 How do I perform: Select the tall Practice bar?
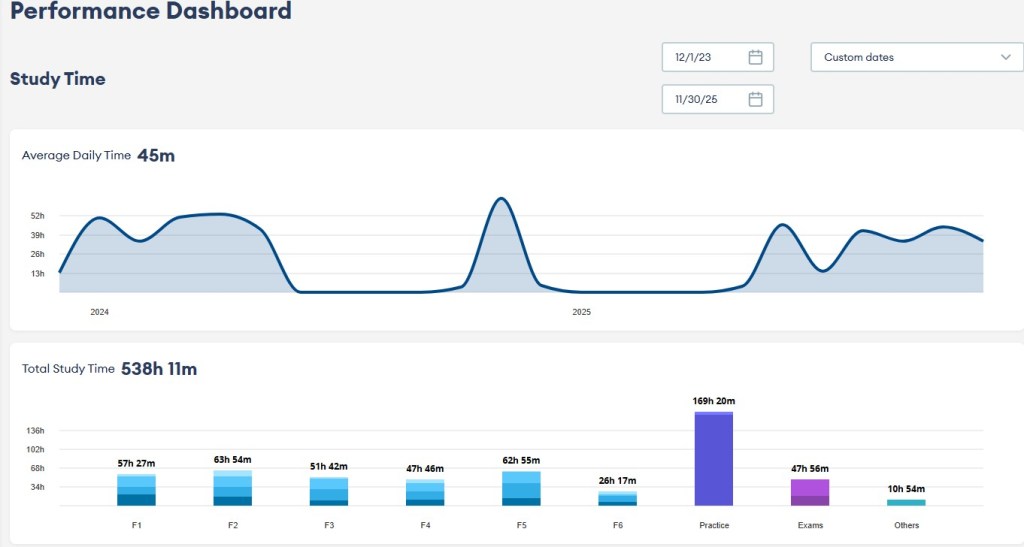coord(714,459)
